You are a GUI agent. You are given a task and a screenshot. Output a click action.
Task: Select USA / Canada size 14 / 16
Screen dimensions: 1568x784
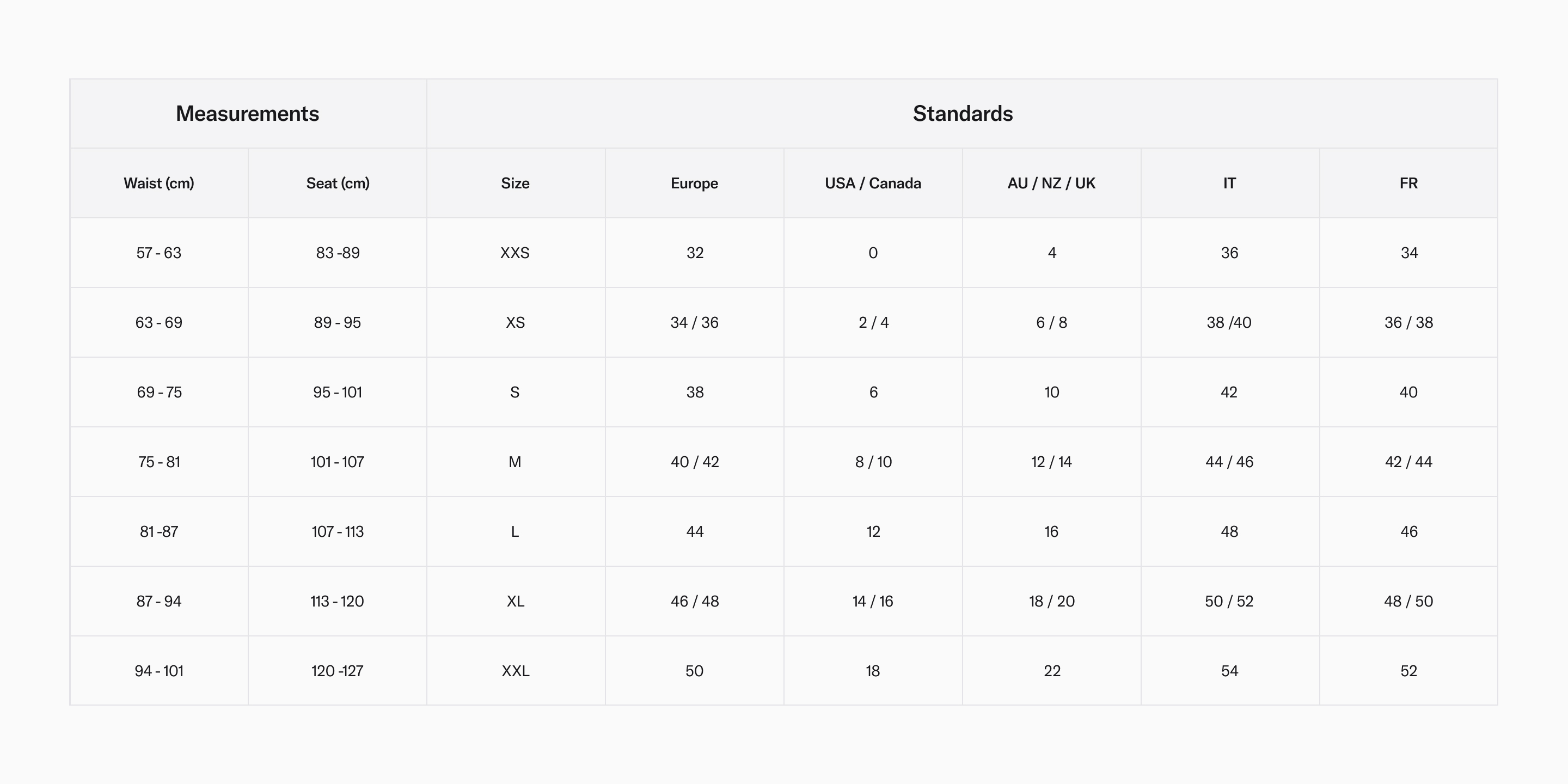(x=873, y=602)
